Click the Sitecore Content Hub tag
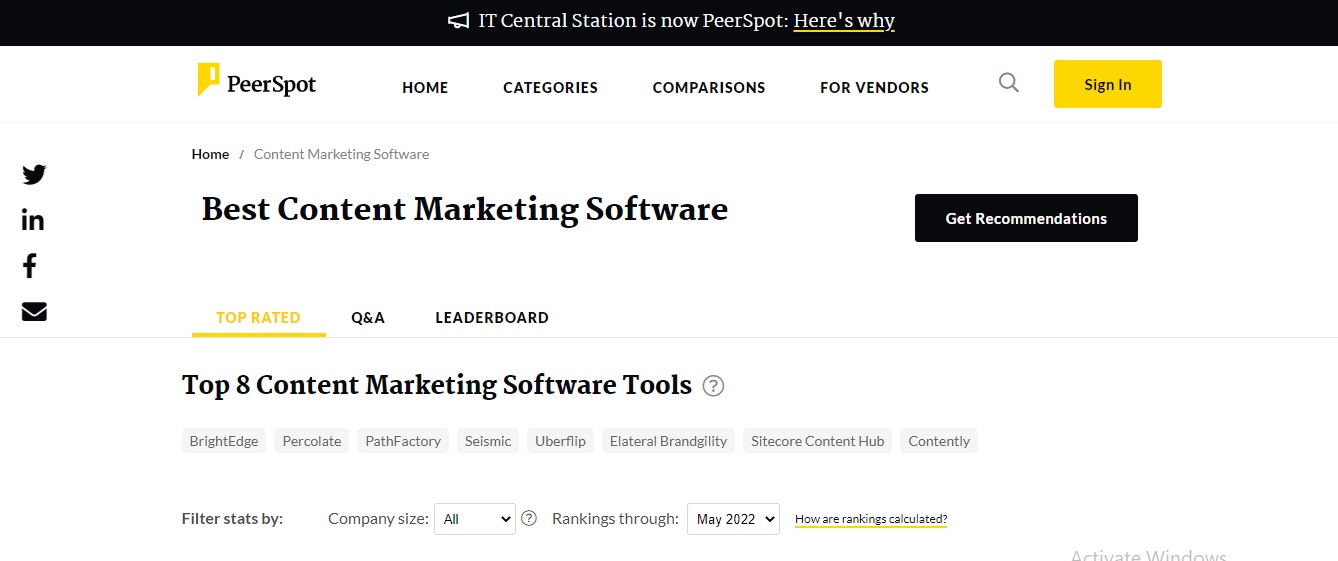 (x=818, y=441)
